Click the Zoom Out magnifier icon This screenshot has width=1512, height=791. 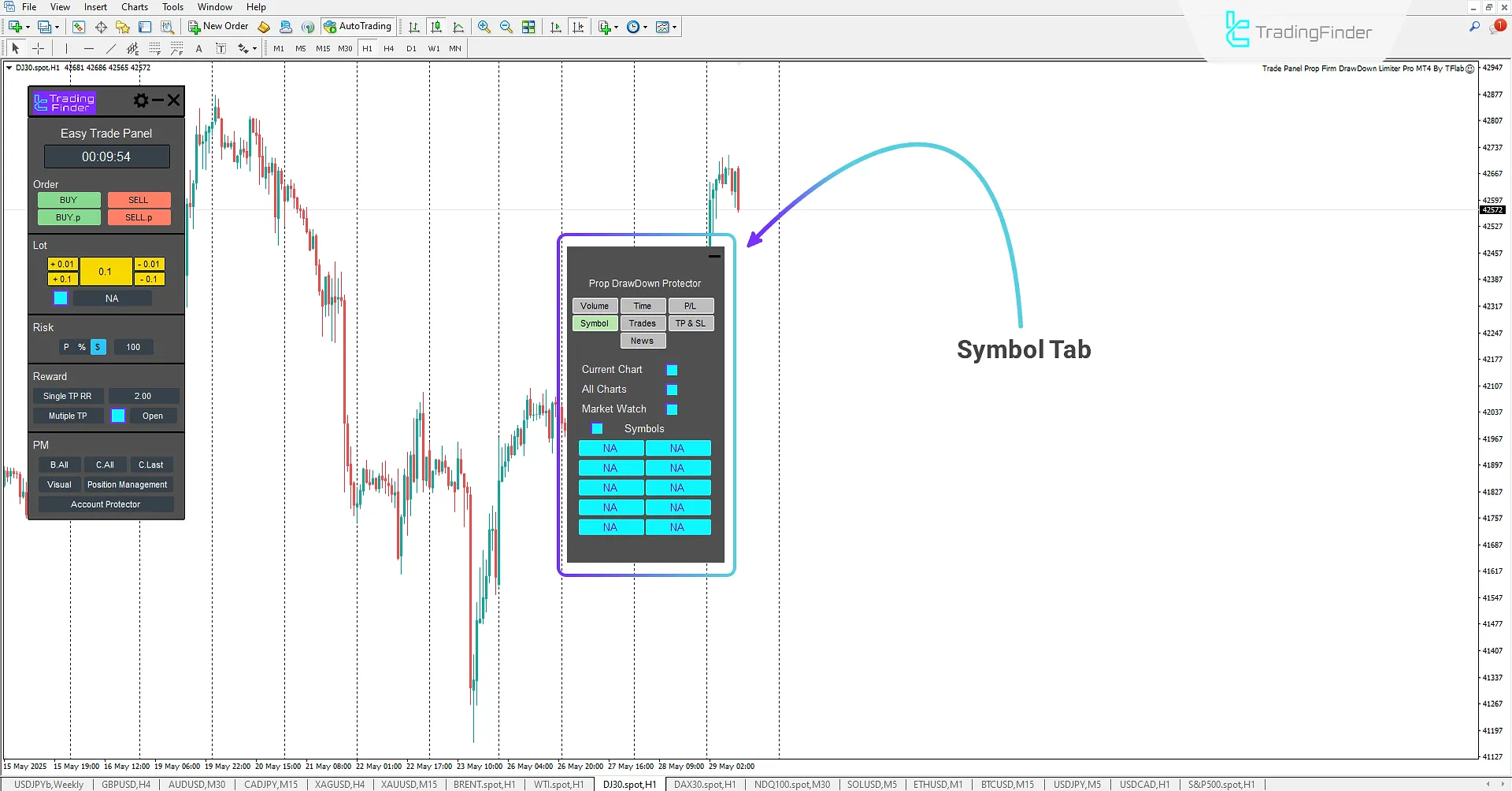pos(506,27)
